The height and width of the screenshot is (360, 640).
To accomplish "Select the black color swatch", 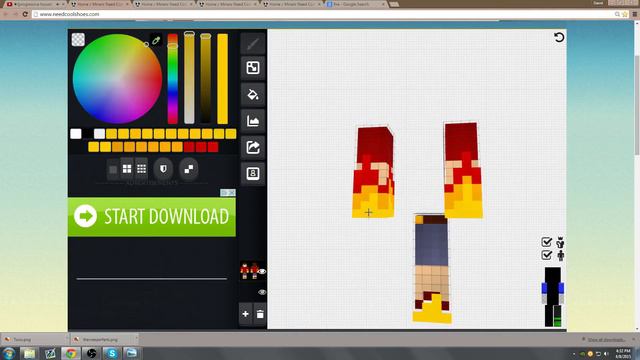I will coord(87,134).
